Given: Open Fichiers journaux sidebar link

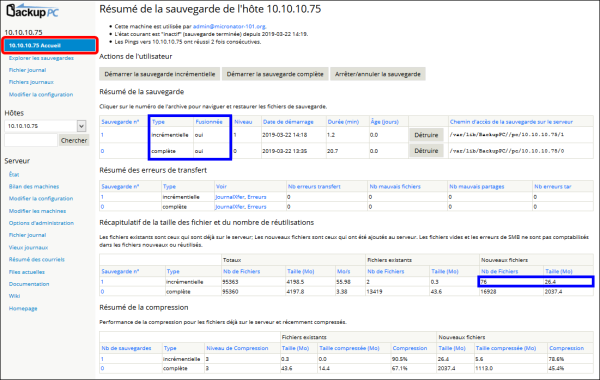Looking at the screenshot, I should point(31,82).
